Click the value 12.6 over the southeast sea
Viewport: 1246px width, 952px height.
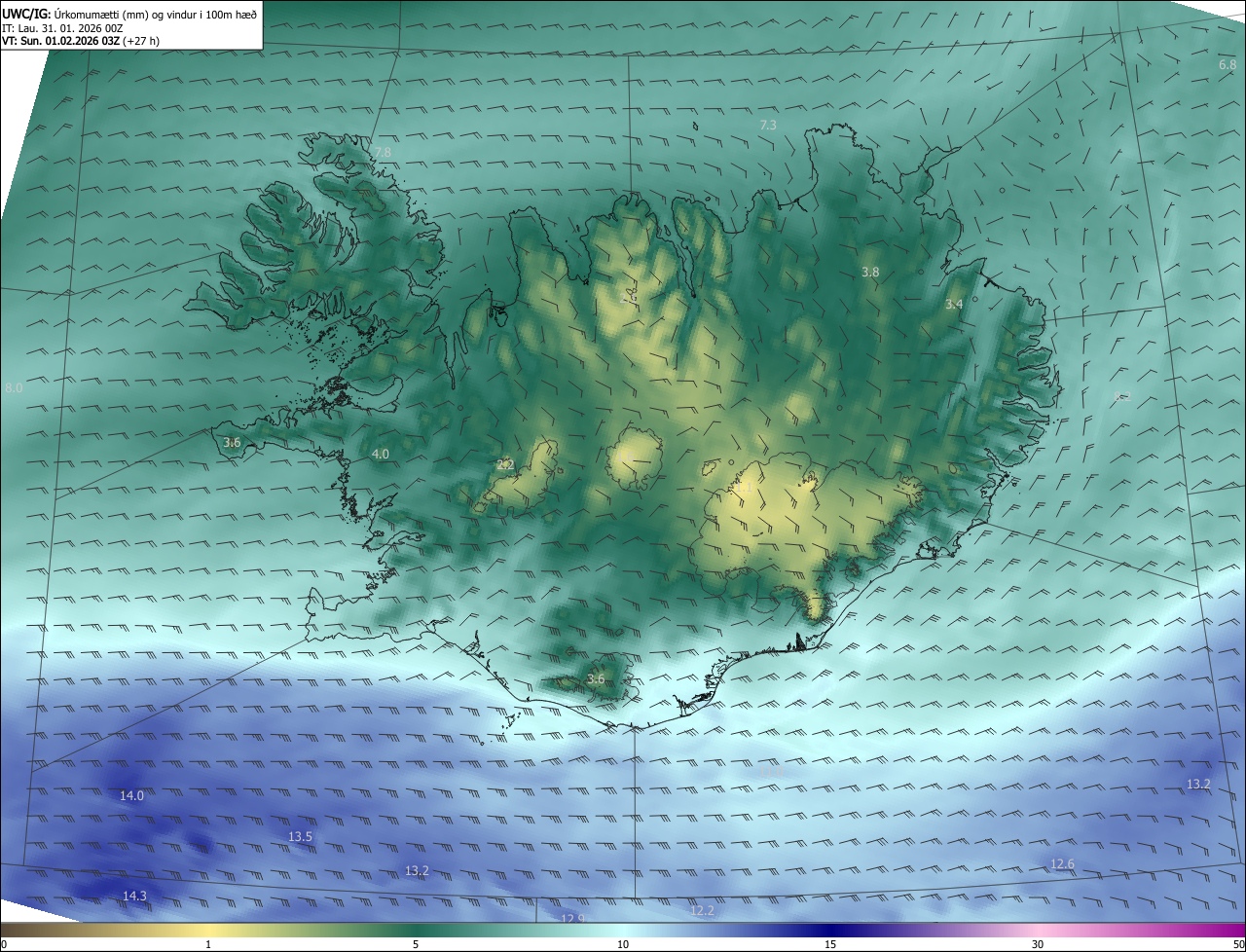pos(1062,864)
